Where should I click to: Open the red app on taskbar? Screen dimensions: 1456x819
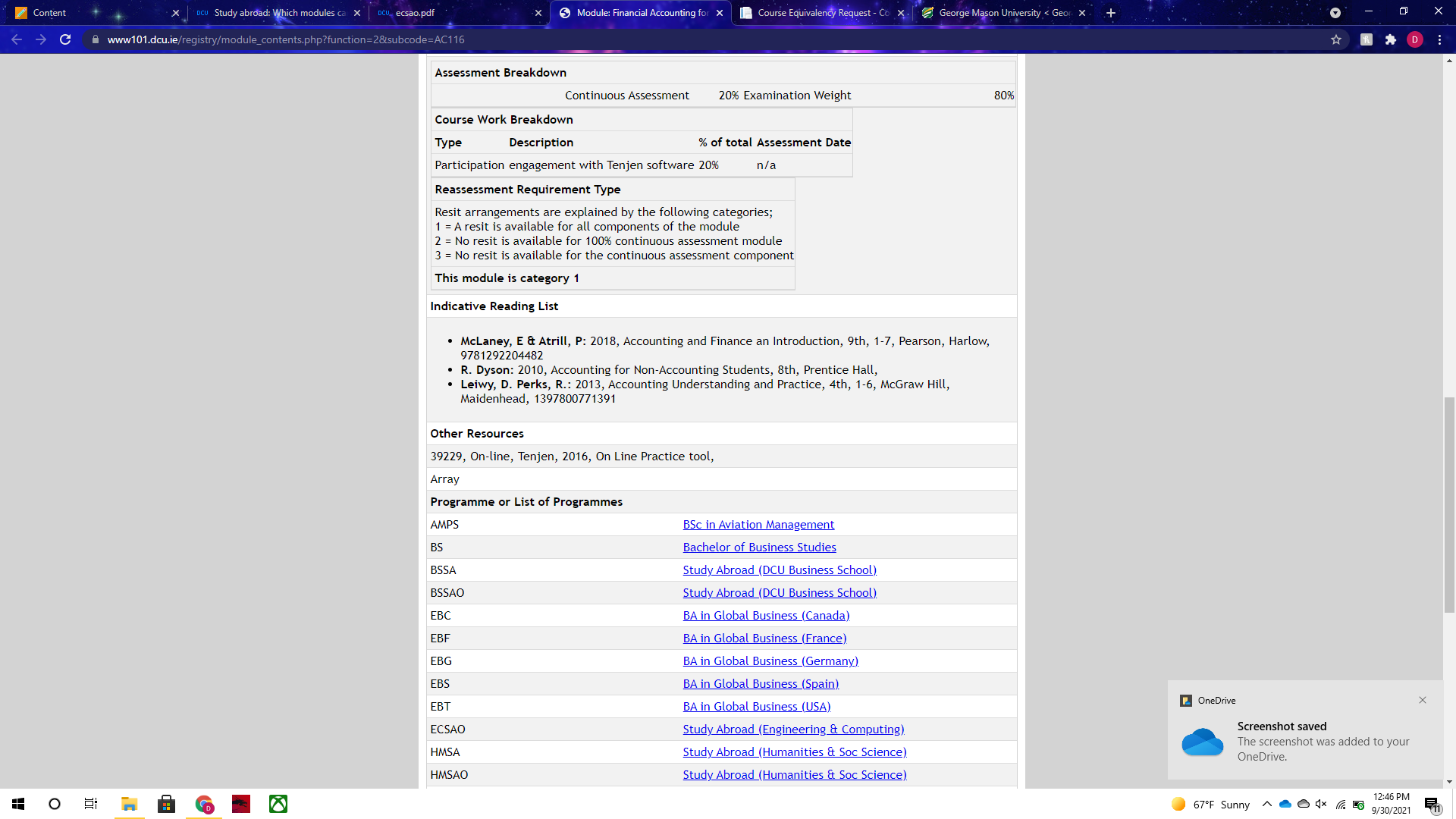pyautogui.click(x=241, y=804)
